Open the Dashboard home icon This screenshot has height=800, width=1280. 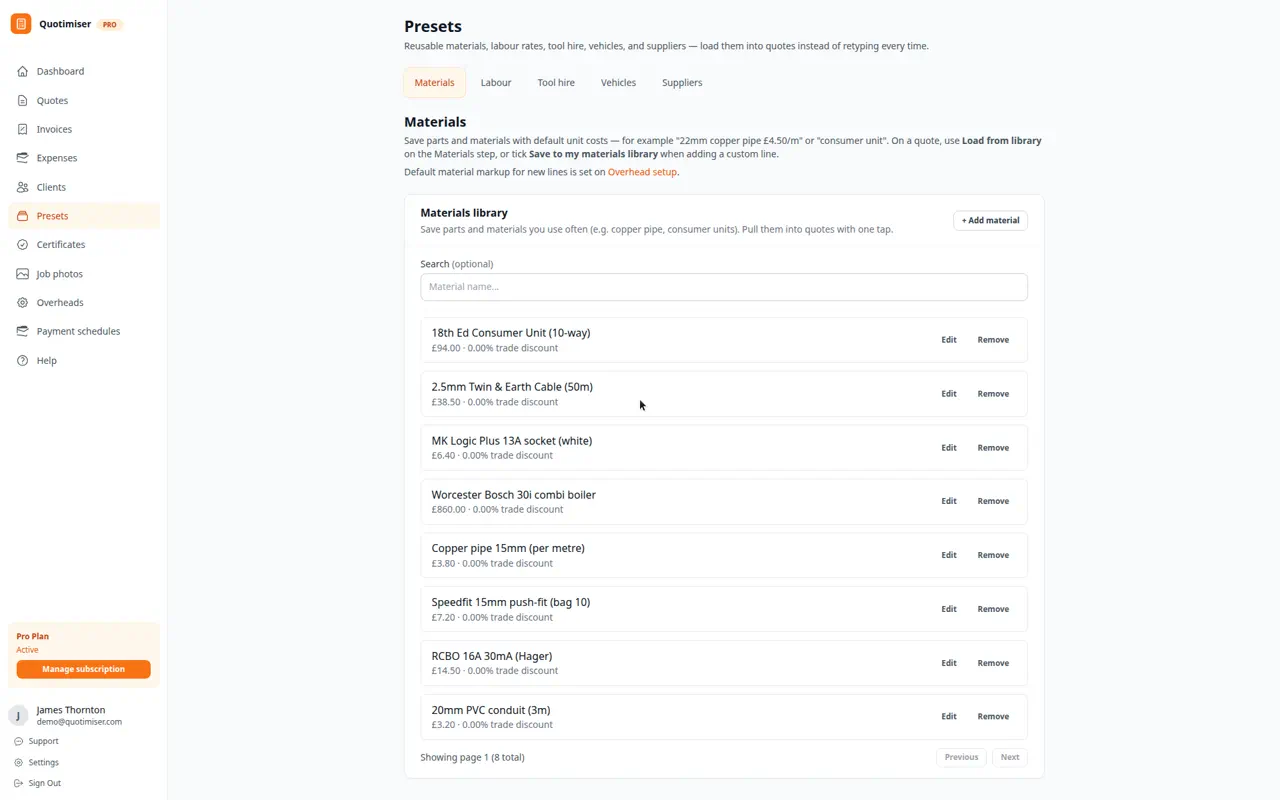(23, 71)
